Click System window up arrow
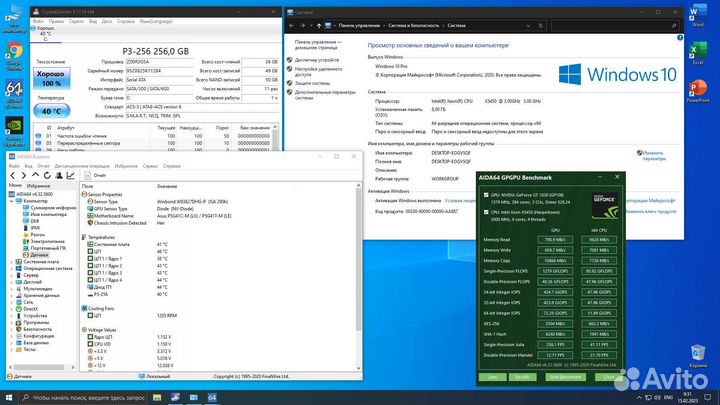Screen dimensions: 720x405 (x=319, y=26)
